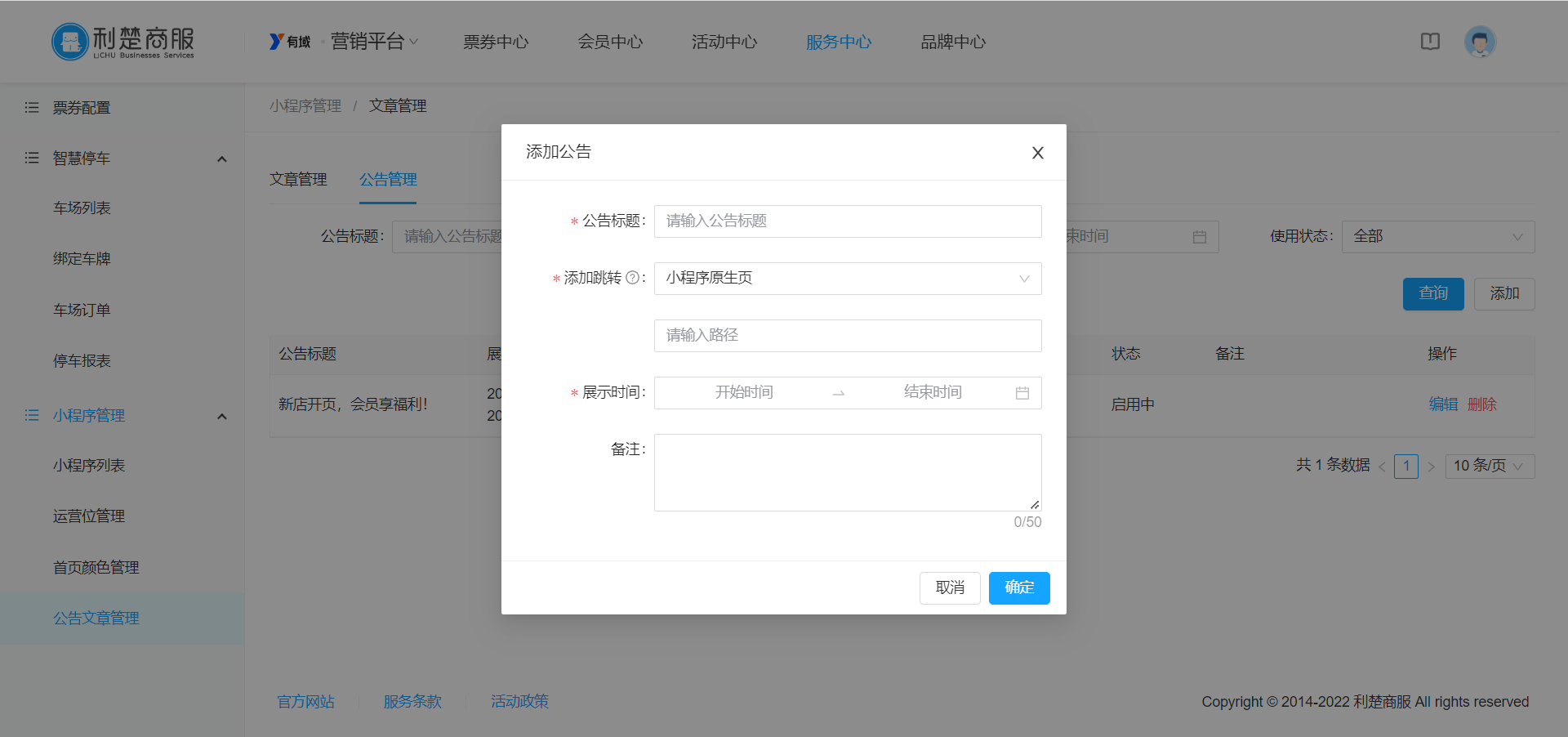Click the 小程序管理 breadcrumb
1568x737 pixels.
305,106
